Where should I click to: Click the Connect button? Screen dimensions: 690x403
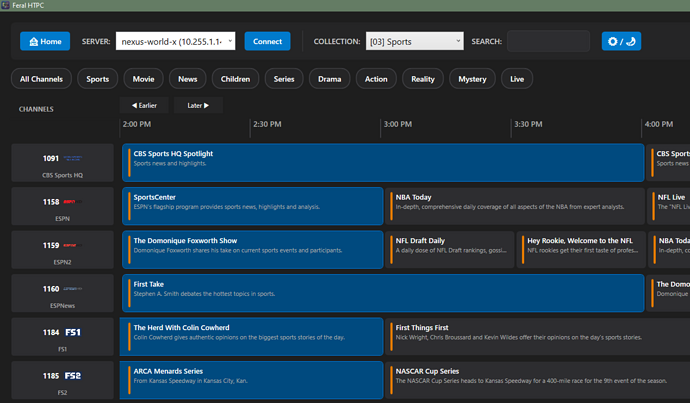pos(268,41)
